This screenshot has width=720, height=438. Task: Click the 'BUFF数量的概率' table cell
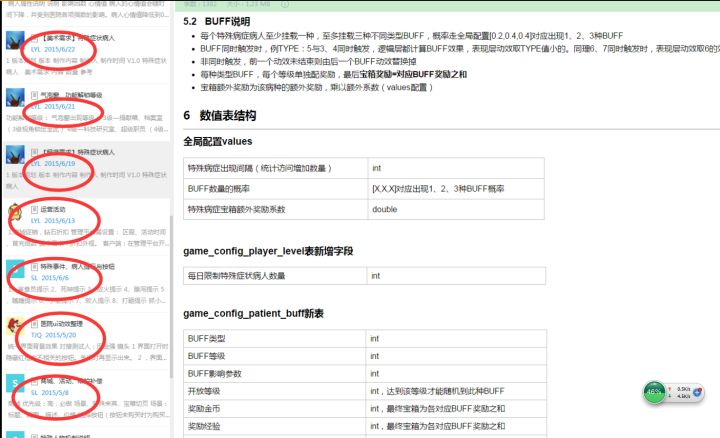[x=276, y=189]
